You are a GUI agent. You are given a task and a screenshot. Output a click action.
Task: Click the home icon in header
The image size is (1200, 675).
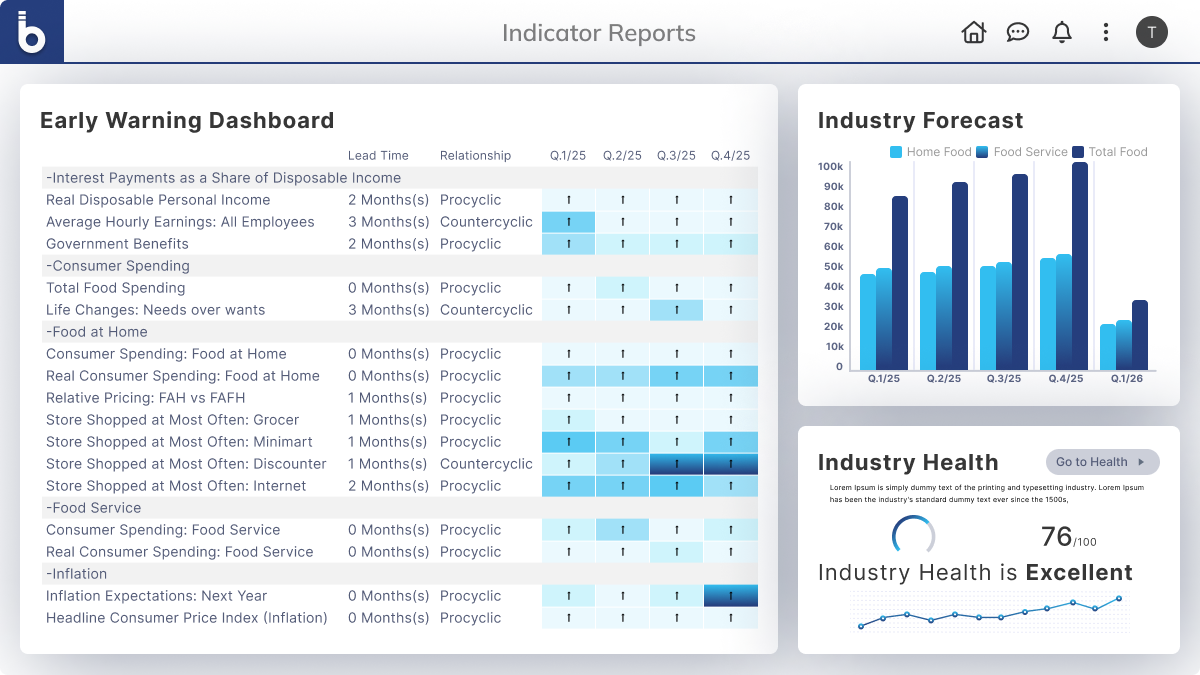point(973,32)
